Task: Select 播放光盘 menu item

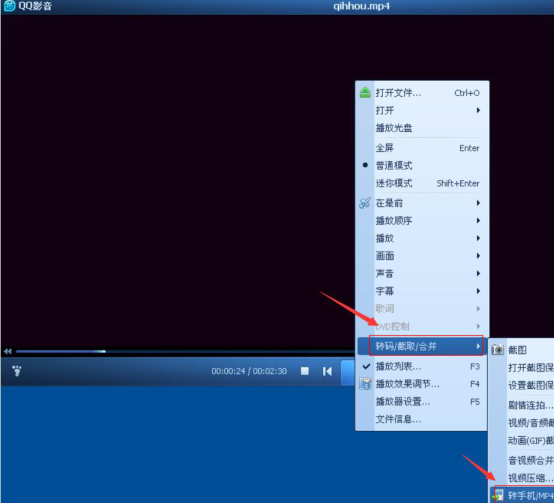Action: click(423, 128)
